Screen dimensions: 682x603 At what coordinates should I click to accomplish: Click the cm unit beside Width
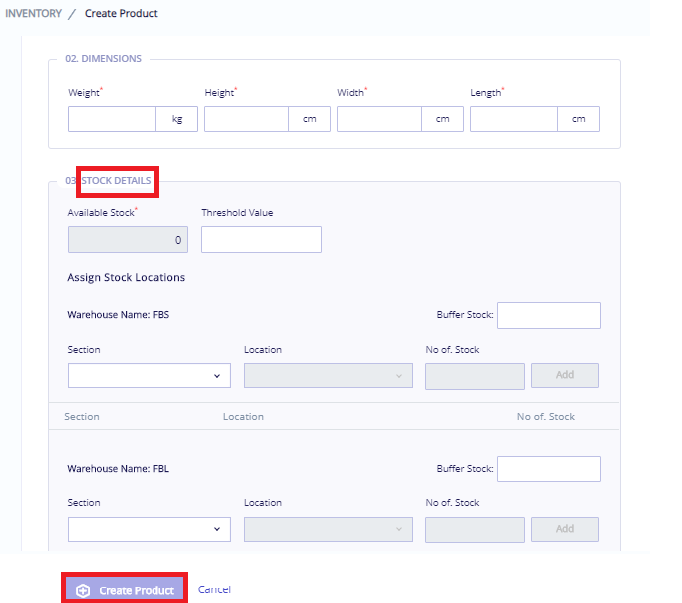click(x=443, y=119)
